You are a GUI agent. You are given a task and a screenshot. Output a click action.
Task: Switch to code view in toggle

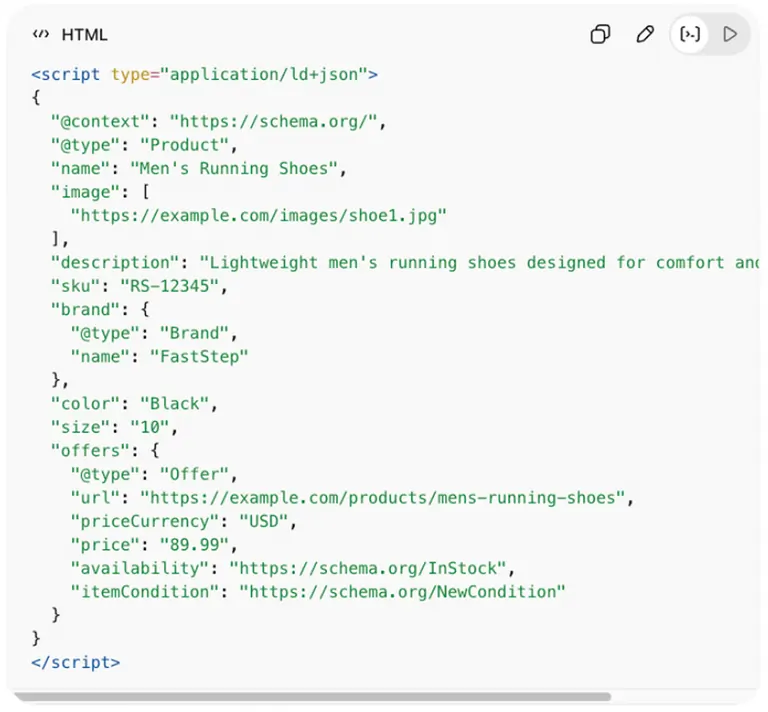pyautogui.click(x=690, y=35)
